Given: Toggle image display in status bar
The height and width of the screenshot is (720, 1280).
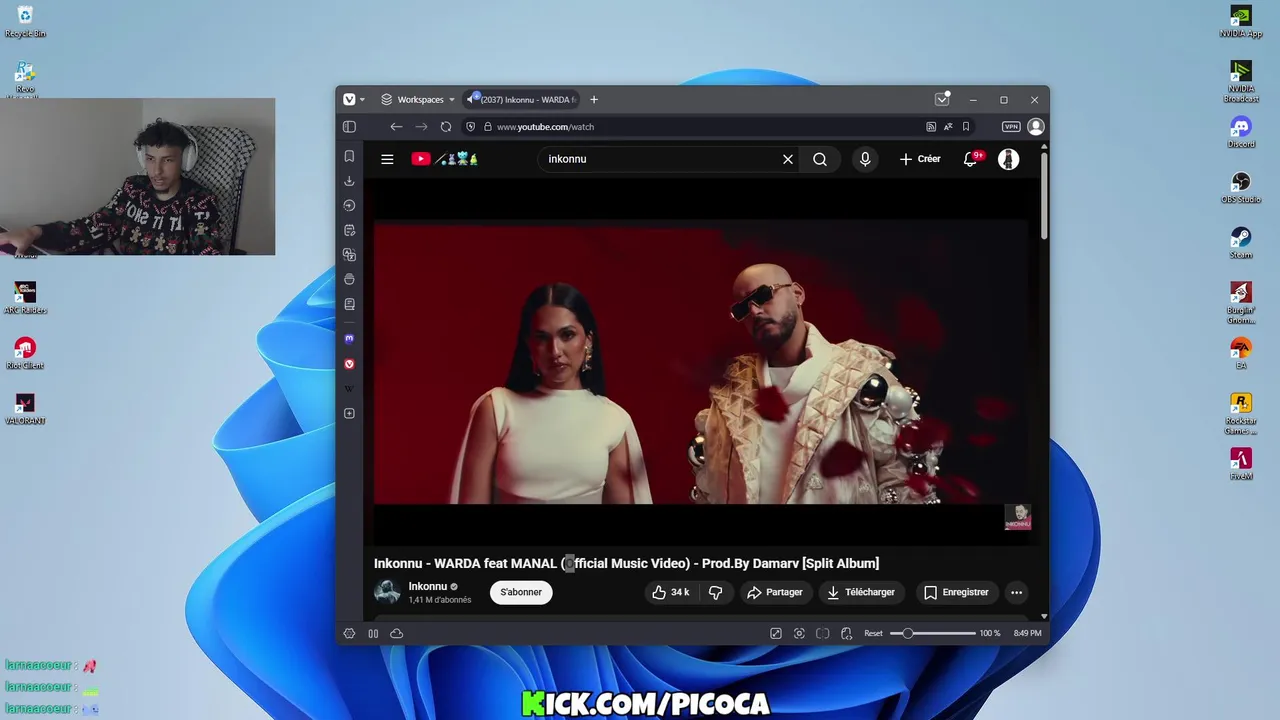Looking at the screenshot, I should coord(775,633).
